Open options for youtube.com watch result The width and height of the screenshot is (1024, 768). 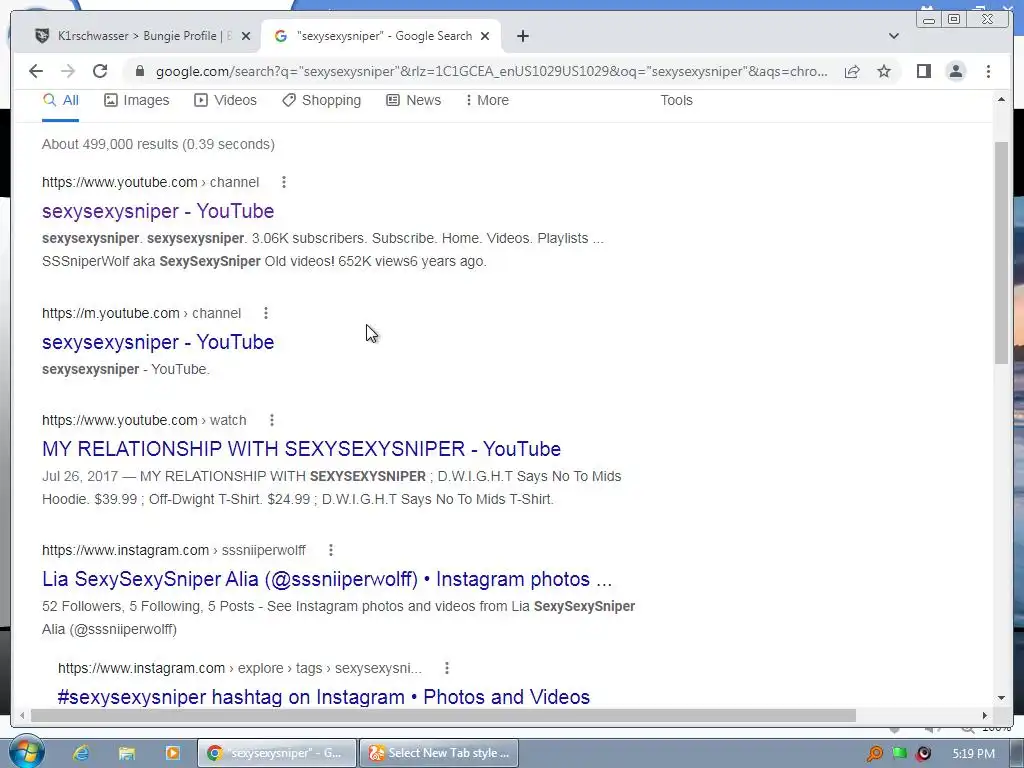click(x=272, y=421)
